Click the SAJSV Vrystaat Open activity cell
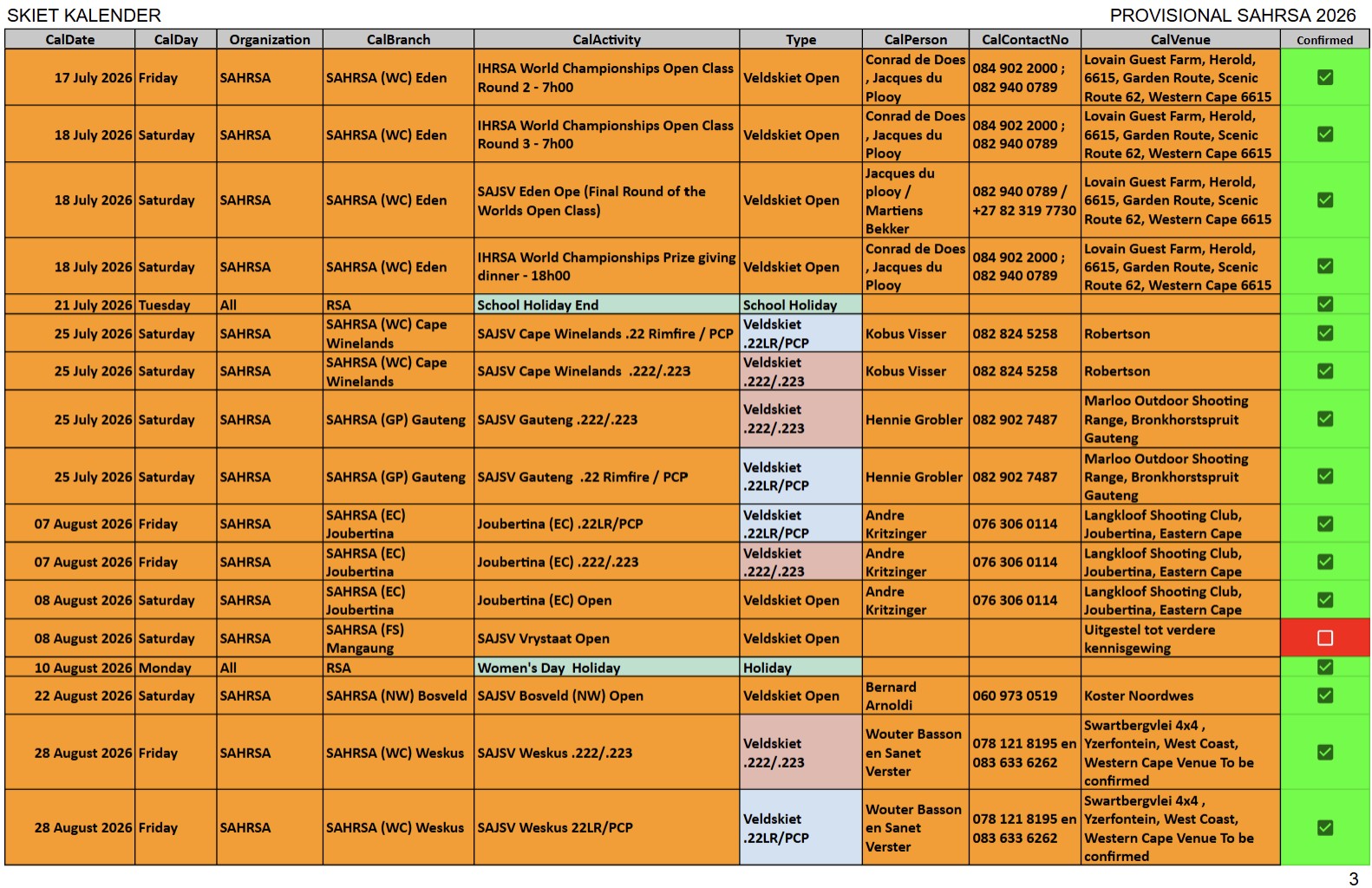This screenshot has width=1372, height=888. [607, 638]
